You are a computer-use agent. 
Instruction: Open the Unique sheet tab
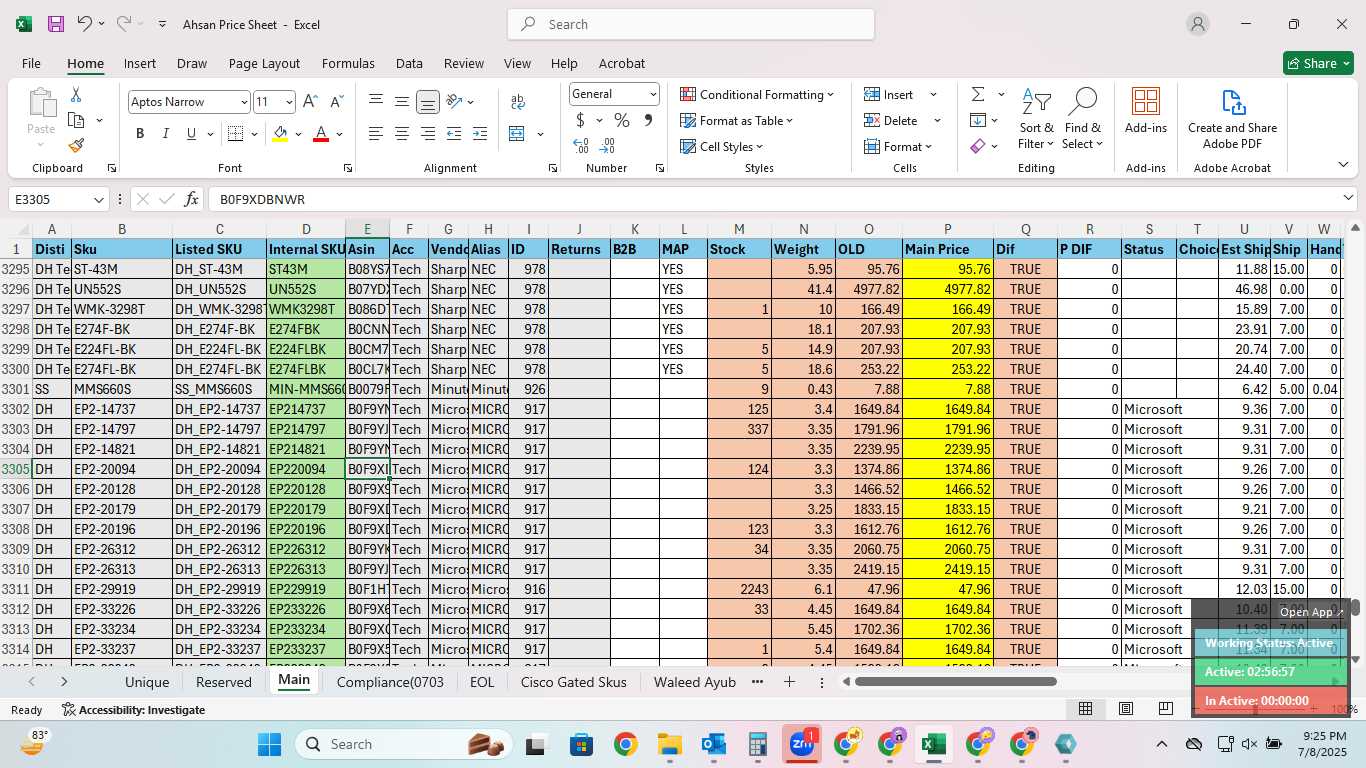point(147,682)
